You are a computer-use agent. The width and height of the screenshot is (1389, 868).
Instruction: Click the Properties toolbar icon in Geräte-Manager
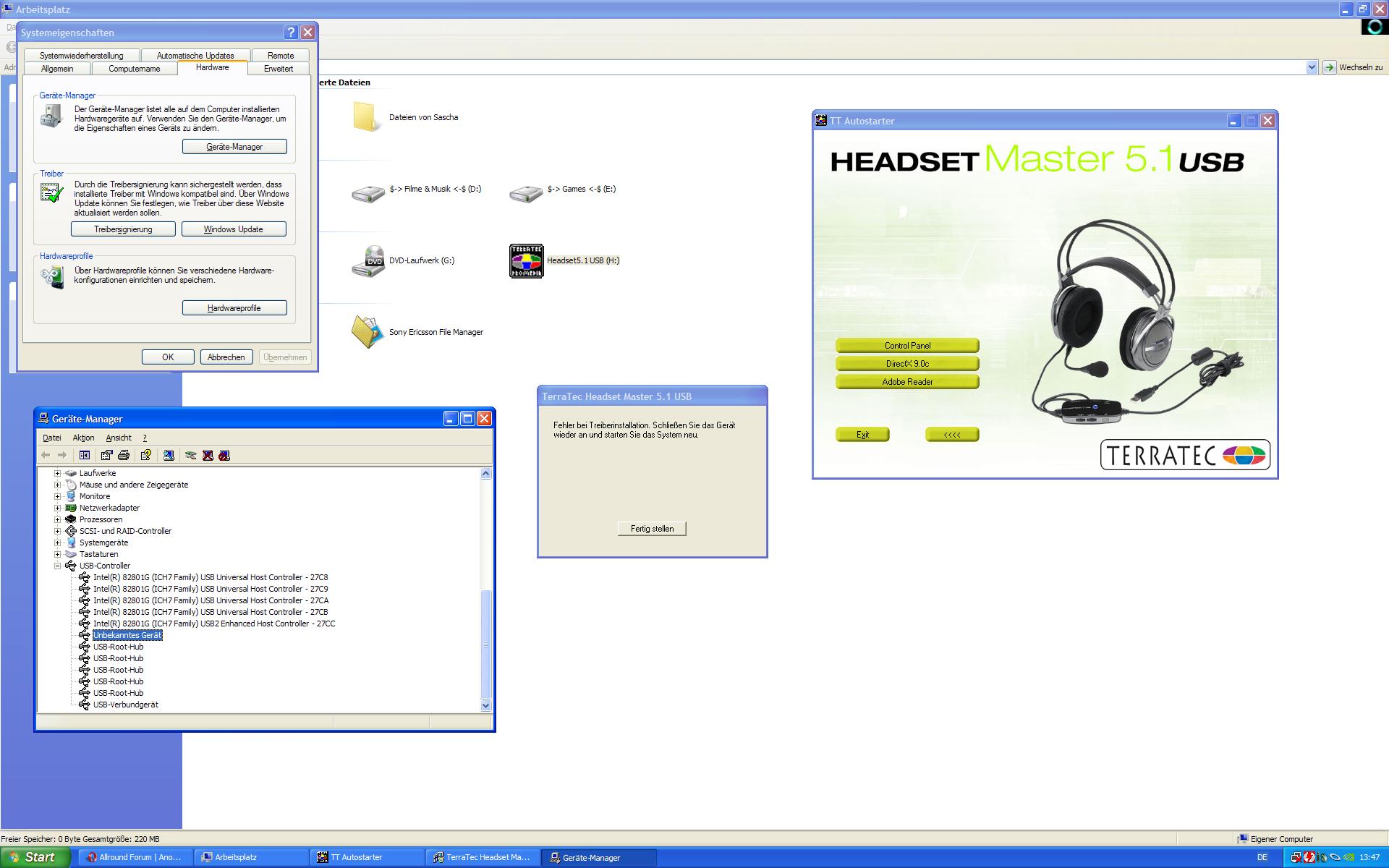pos(107,455)
